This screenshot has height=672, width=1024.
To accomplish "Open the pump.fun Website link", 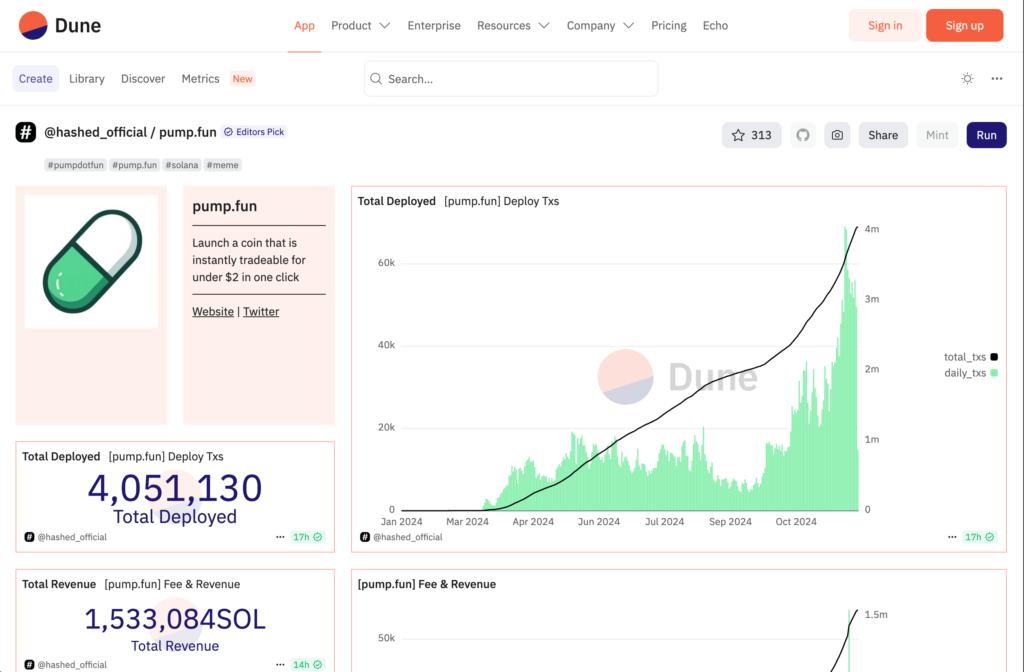I will click(213, 312).
